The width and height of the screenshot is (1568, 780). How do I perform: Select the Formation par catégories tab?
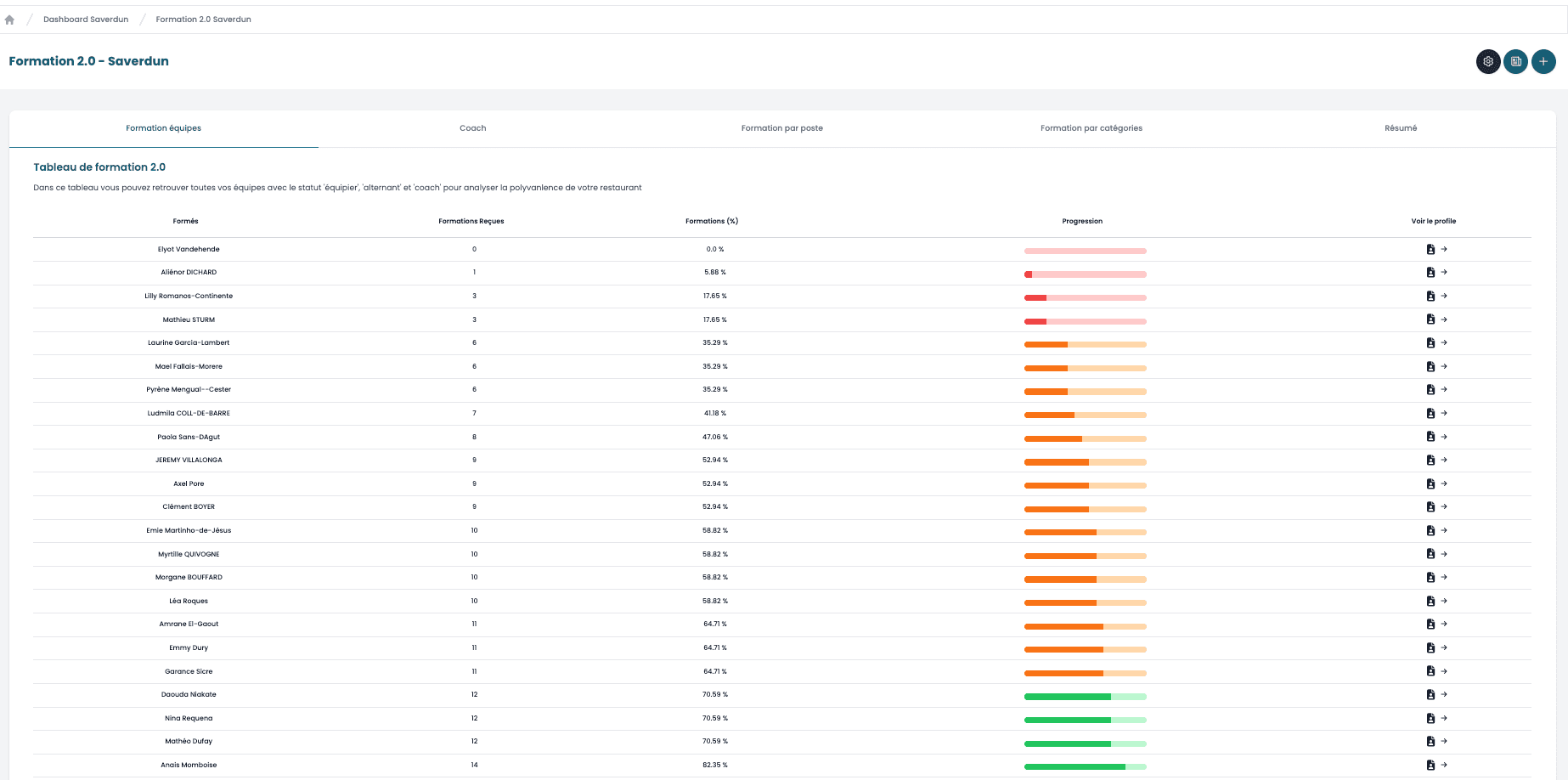1091,128
